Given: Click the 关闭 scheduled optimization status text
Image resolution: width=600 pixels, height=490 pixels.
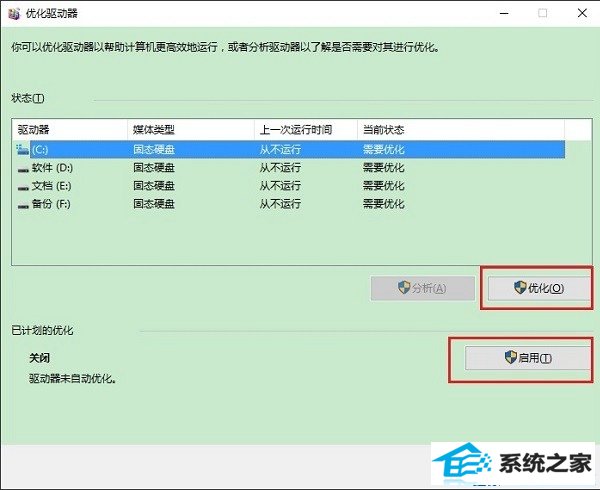Looking at the screenshot, I should (39, 358).
